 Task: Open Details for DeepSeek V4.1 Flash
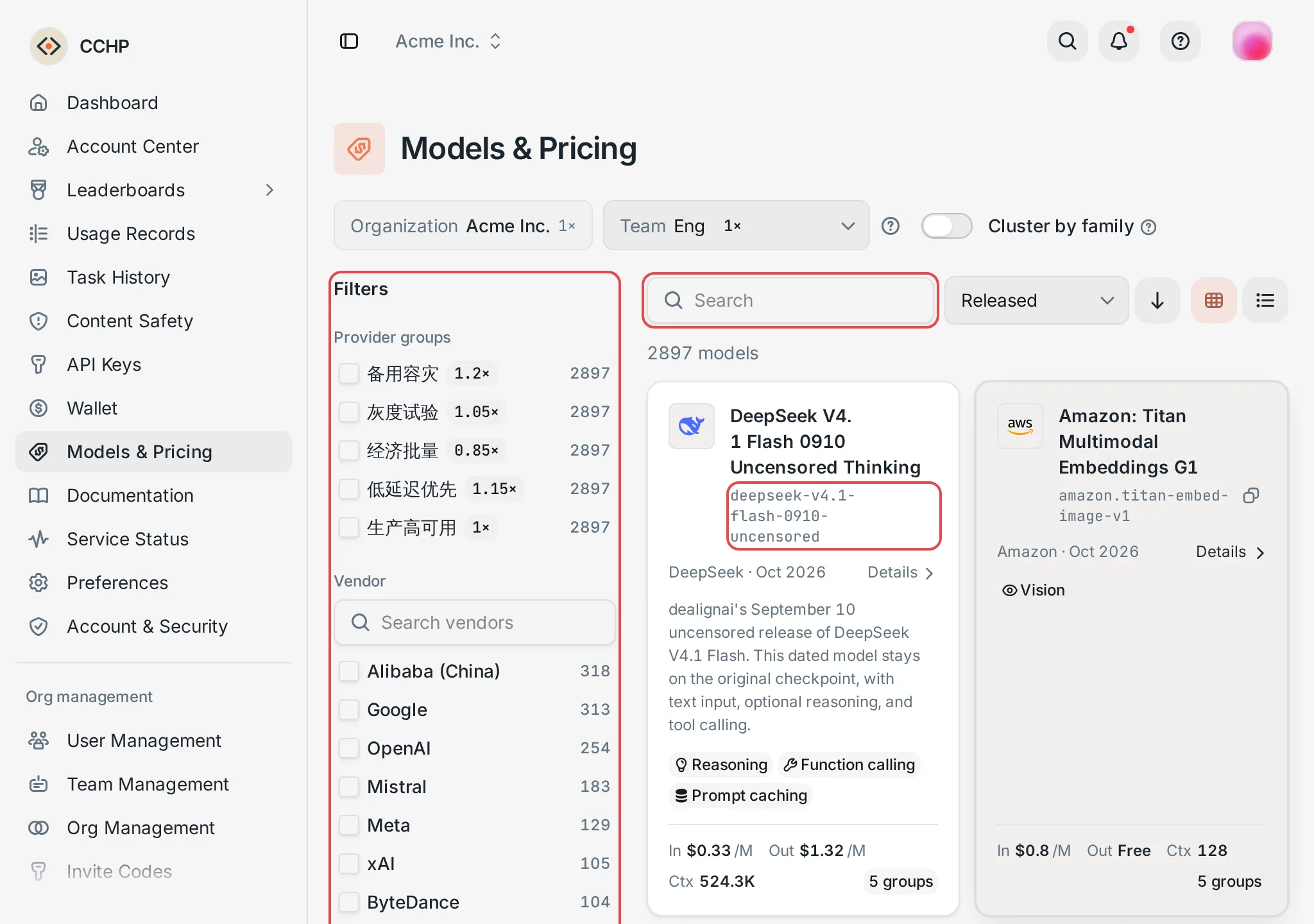(x=901, y=572)
